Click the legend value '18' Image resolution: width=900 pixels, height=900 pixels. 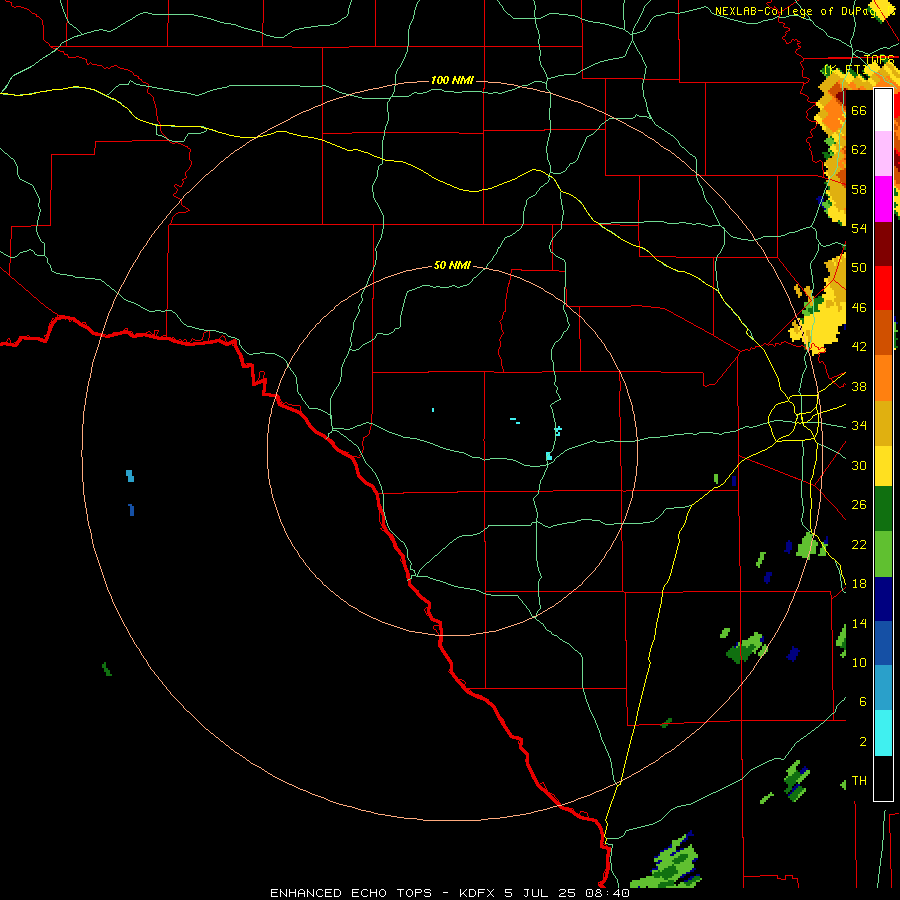tap(859, 584)
